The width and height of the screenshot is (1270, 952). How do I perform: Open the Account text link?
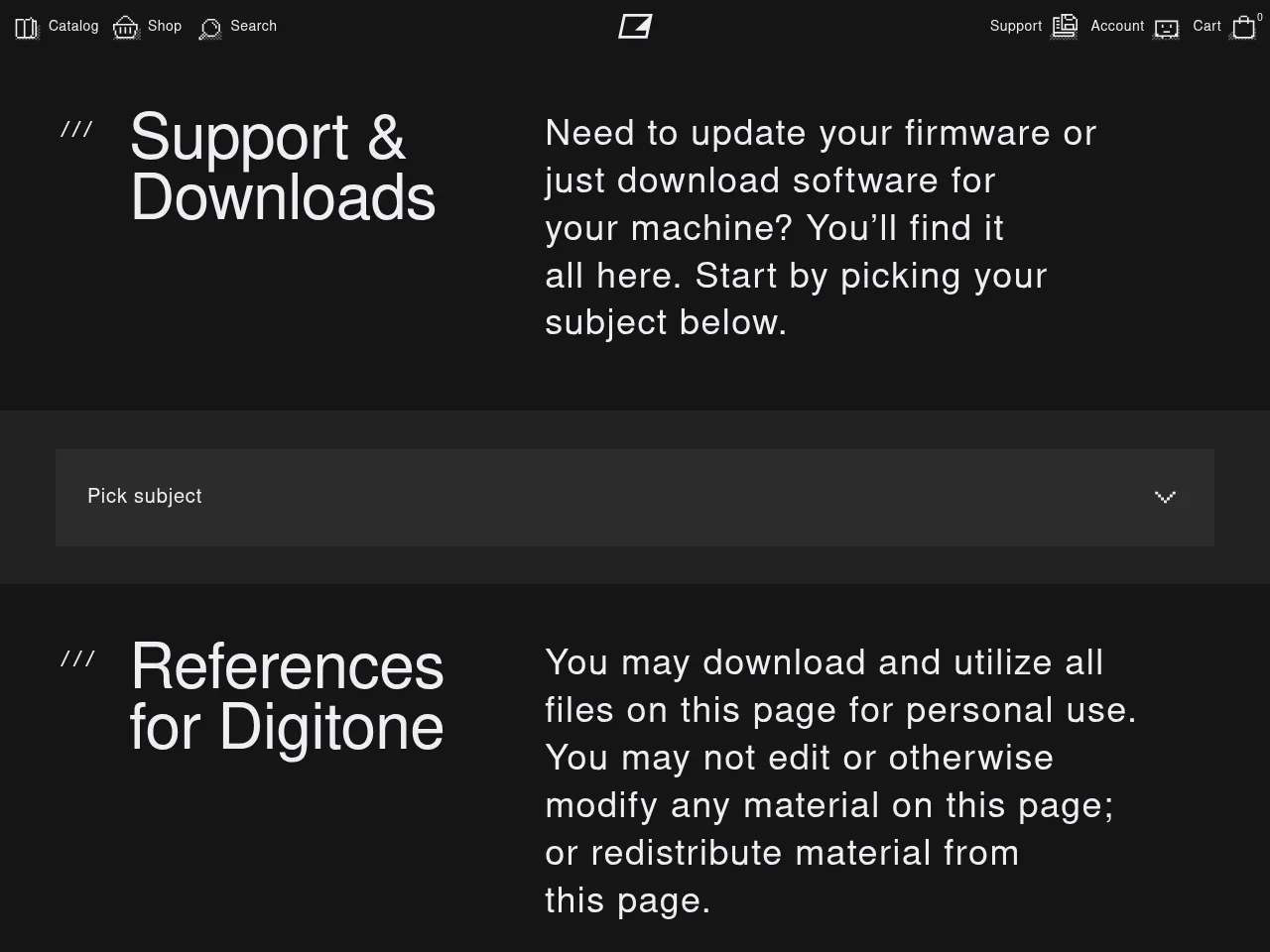pyautogui.click(x=1117, y=26)
